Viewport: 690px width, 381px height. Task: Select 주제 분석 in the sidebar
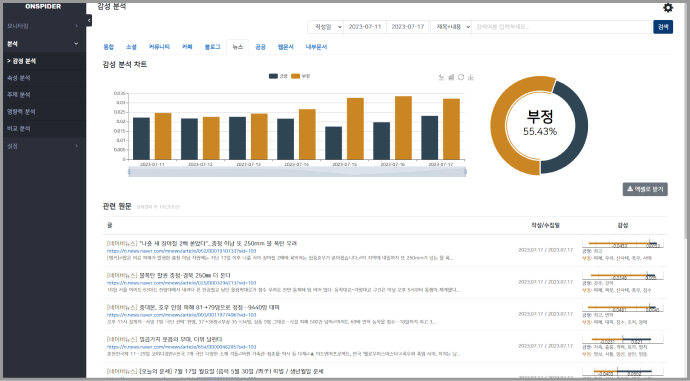click(43, 95)
